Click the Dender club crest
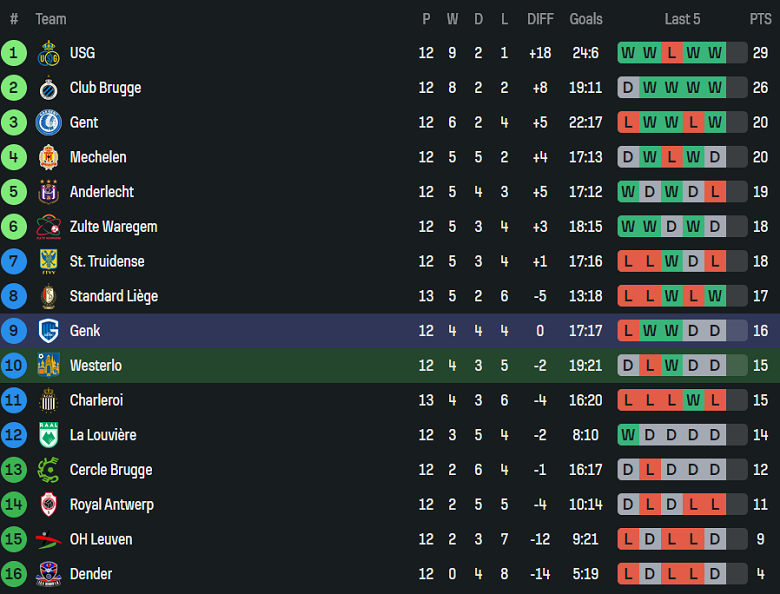This screenshot has width=780, height=594. click(x=48, y=574)
